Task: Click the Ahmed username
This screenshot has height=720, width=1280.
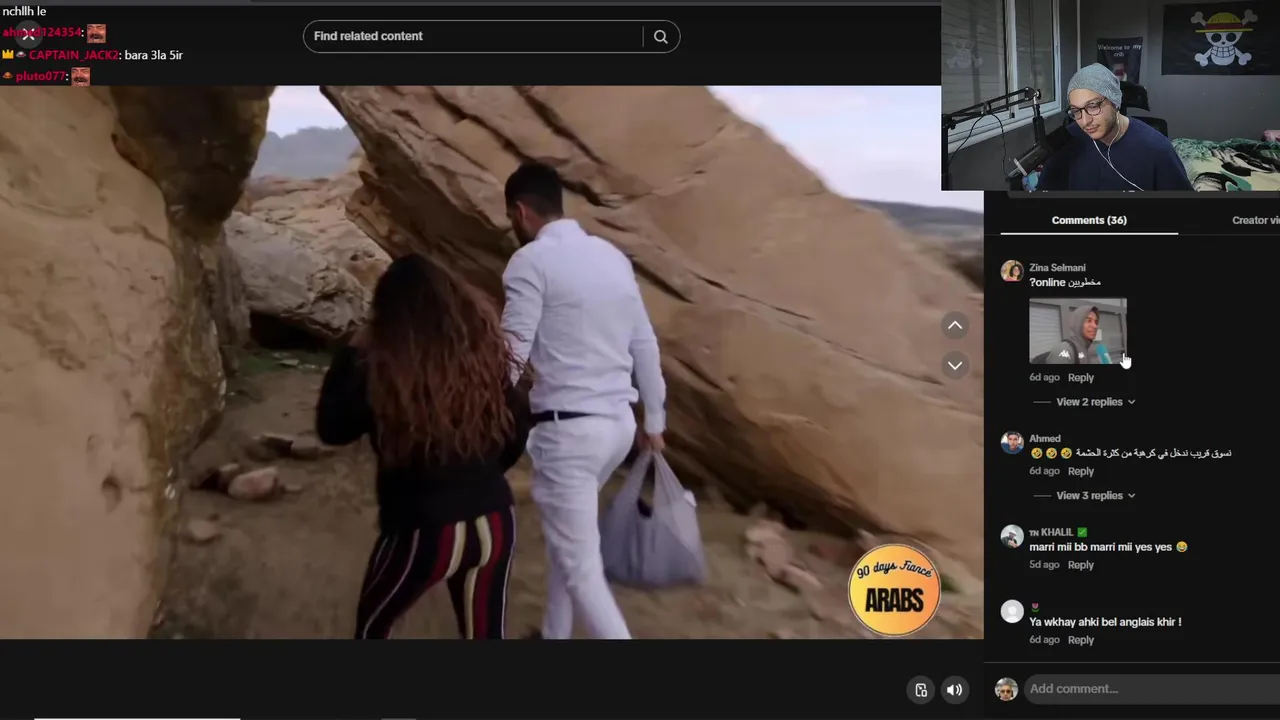Action: click(1045, 438)
